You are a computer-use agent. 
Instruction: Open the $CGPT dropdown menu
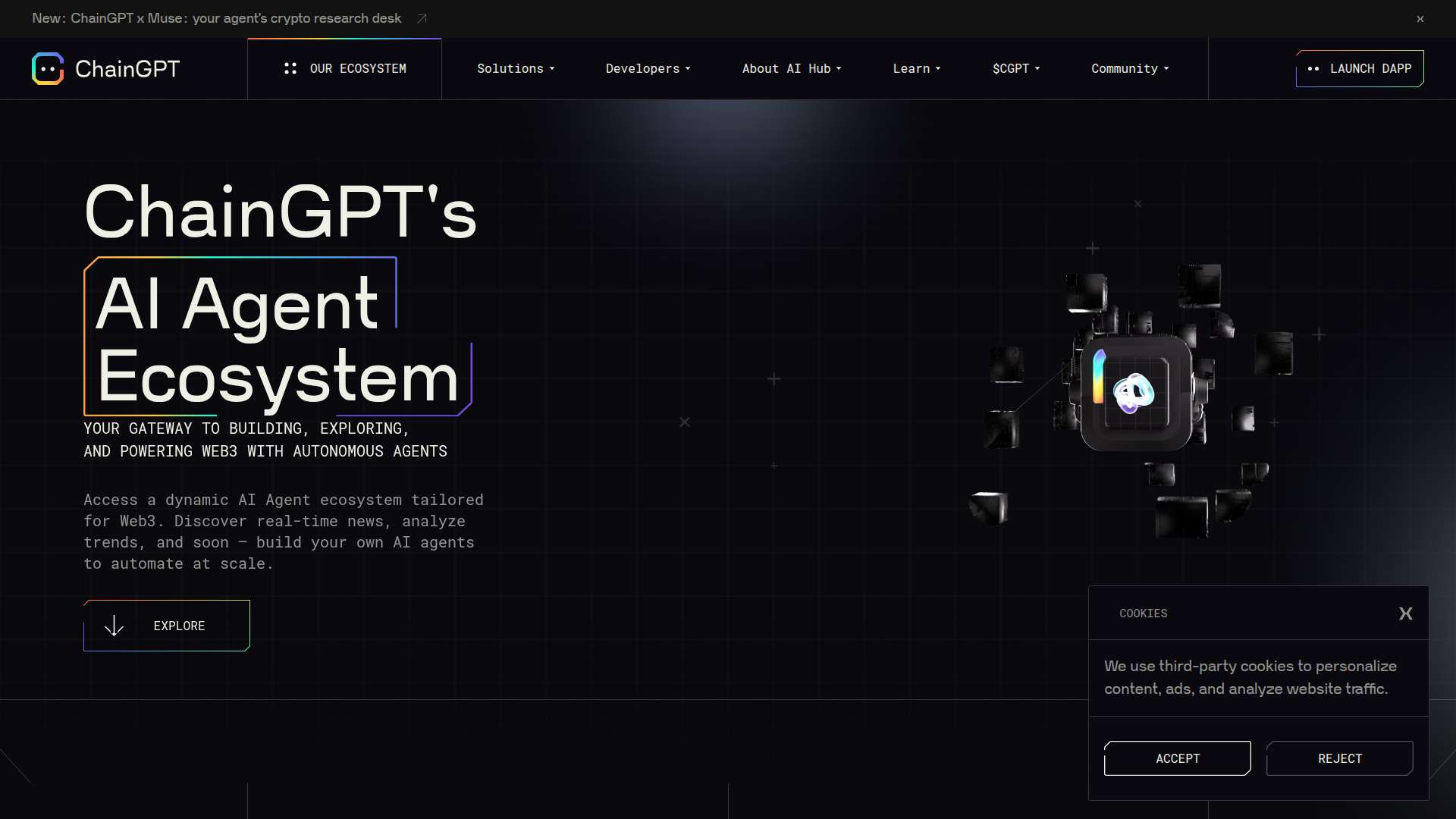pyautogui.click(x=1016, y=69)
